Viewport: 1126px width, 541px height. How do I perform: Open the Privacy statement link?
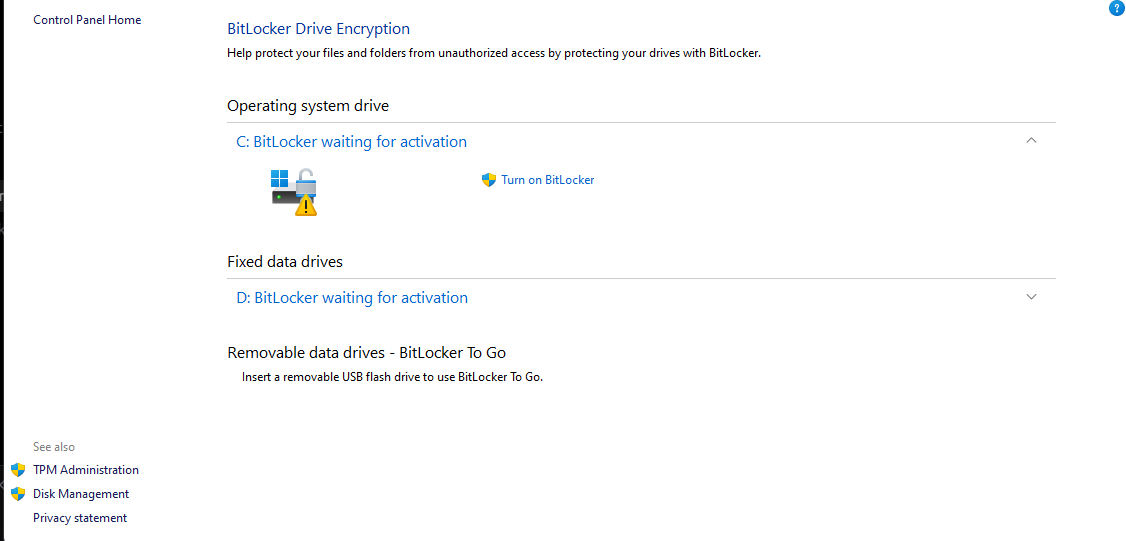tap(80, 518)
